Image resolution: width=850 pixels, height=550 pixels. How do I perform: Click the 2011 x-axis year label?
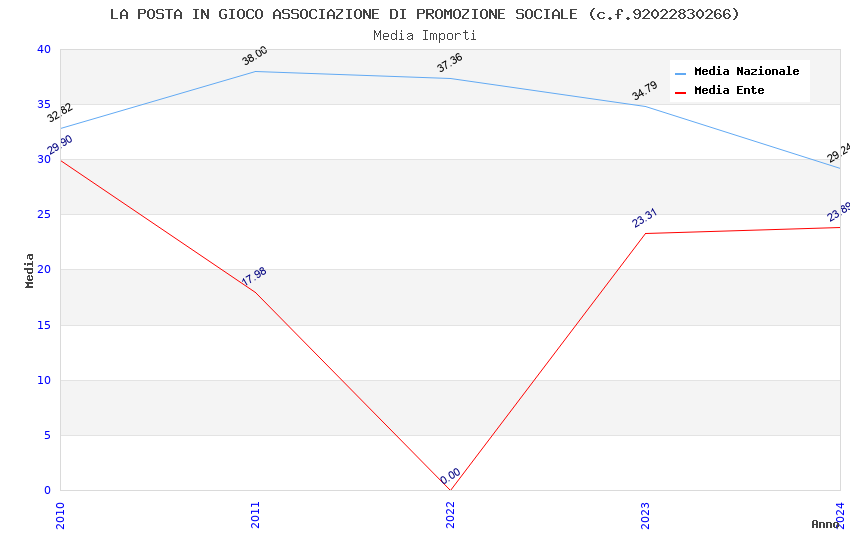click(x=255, y=514)
